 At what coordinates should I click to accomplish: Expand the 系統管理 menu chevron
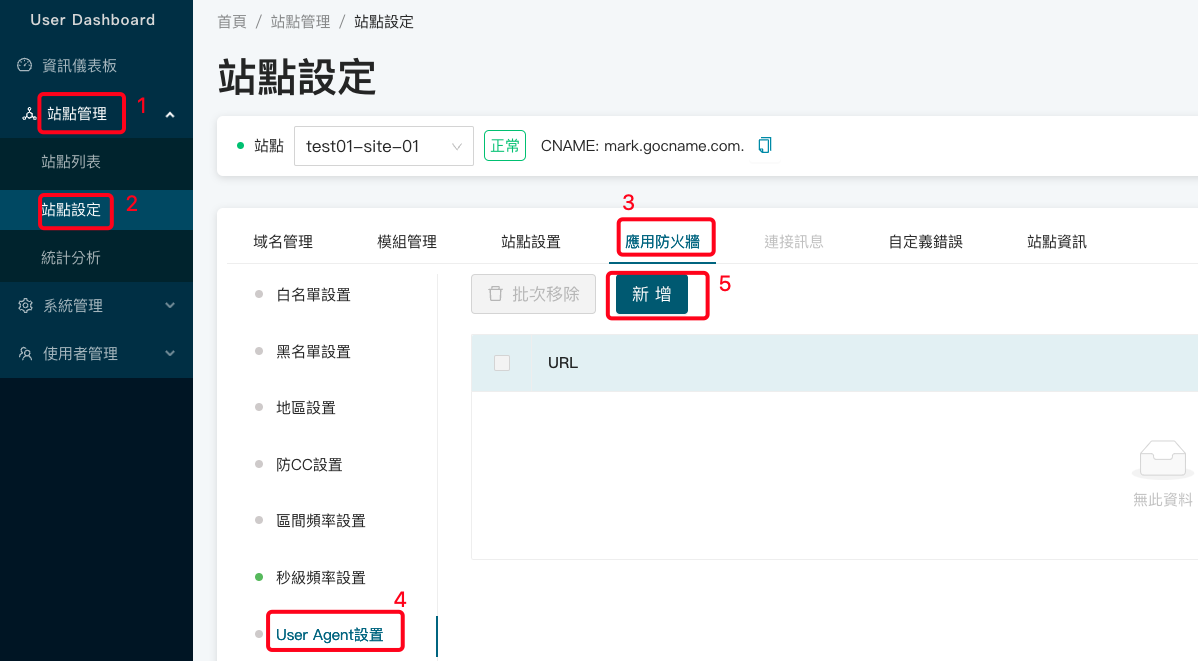[x=170, y=306]
